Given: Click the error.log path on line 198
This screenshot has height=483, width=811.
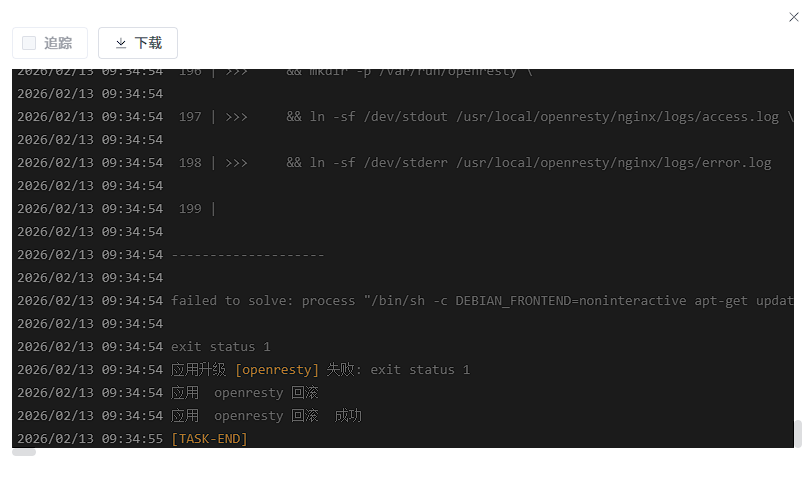Looking at the screenshot, I should [x=613, y=163].
